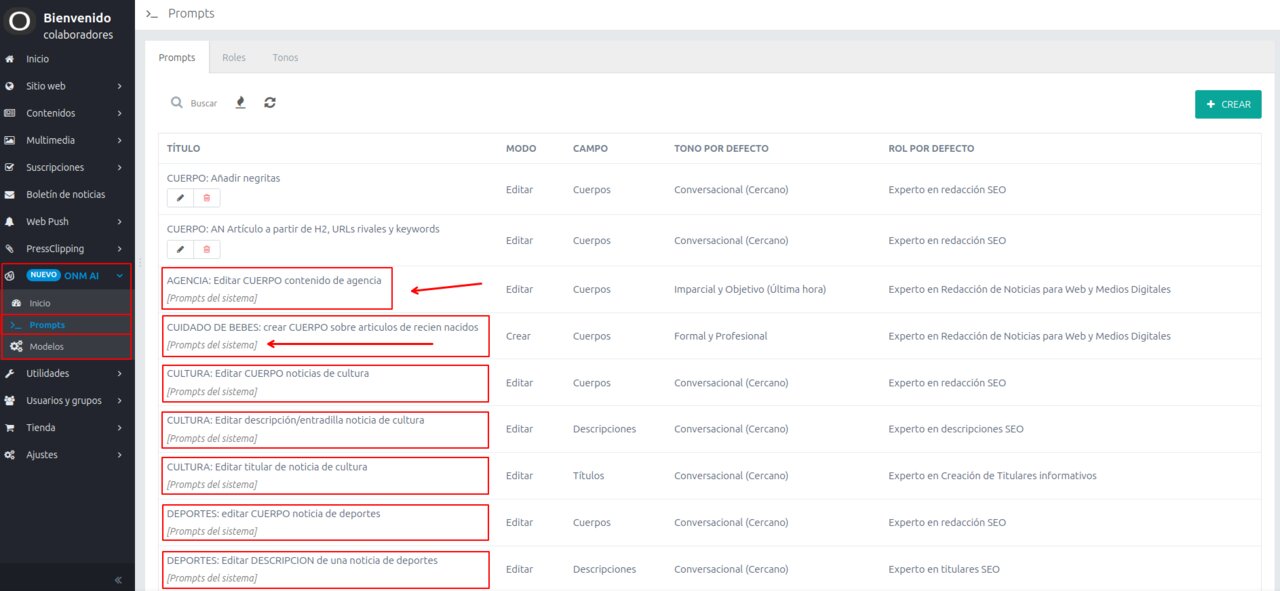Edit the 'AN Artículo a partir de H2' prompt
The height and width of the screenshot is (591, 1280).
click(180, 249)
